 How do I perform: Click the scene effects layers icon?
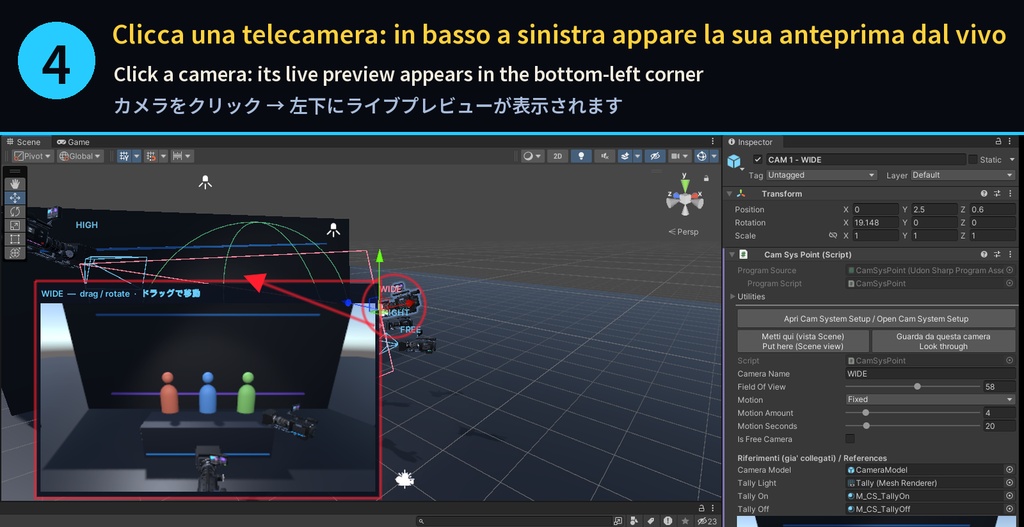click(x=625, y=156)
